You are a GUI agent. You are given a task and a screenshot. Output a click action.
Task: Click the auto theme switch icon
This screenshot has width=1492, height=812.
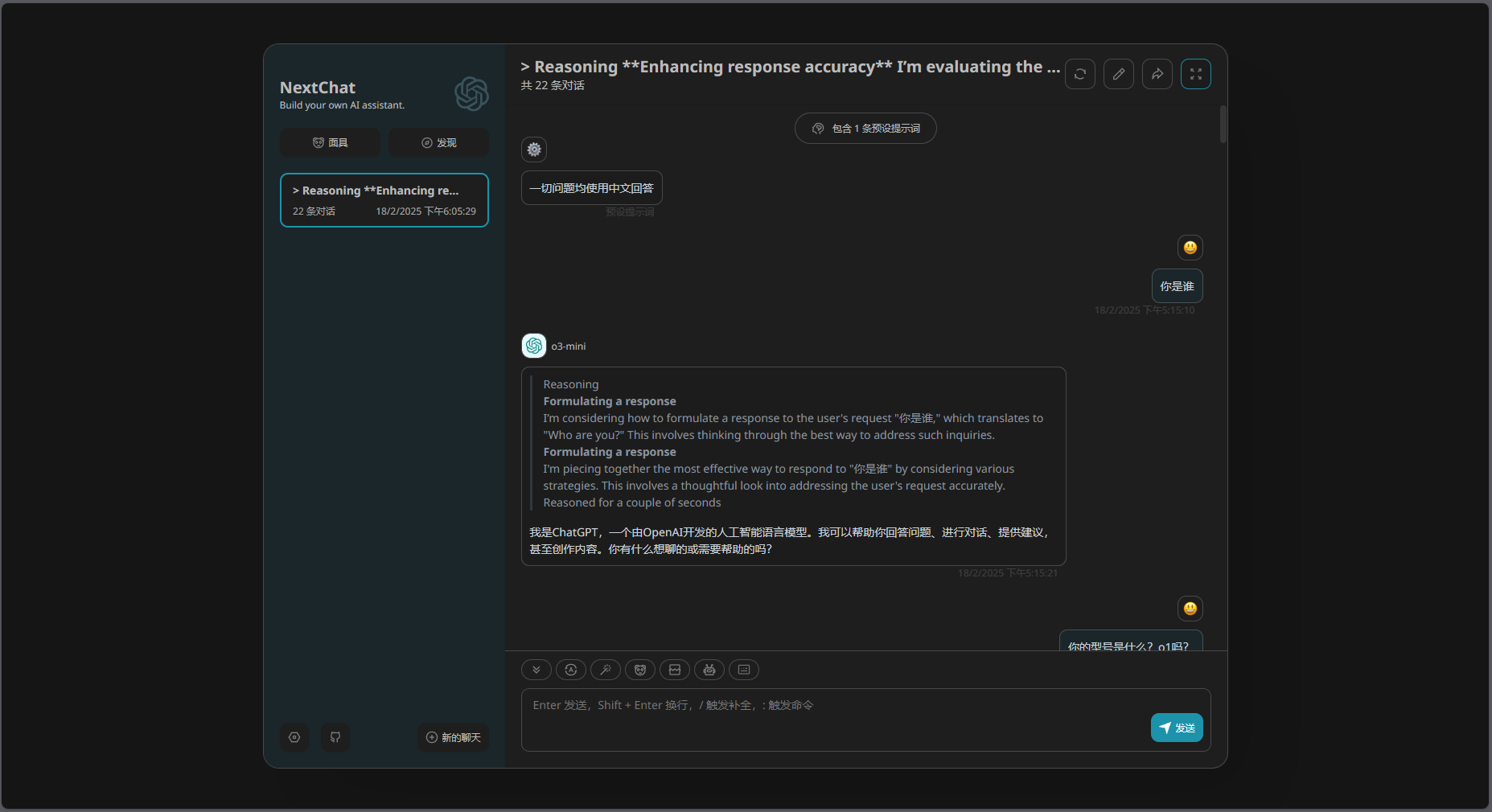[571, 670]
